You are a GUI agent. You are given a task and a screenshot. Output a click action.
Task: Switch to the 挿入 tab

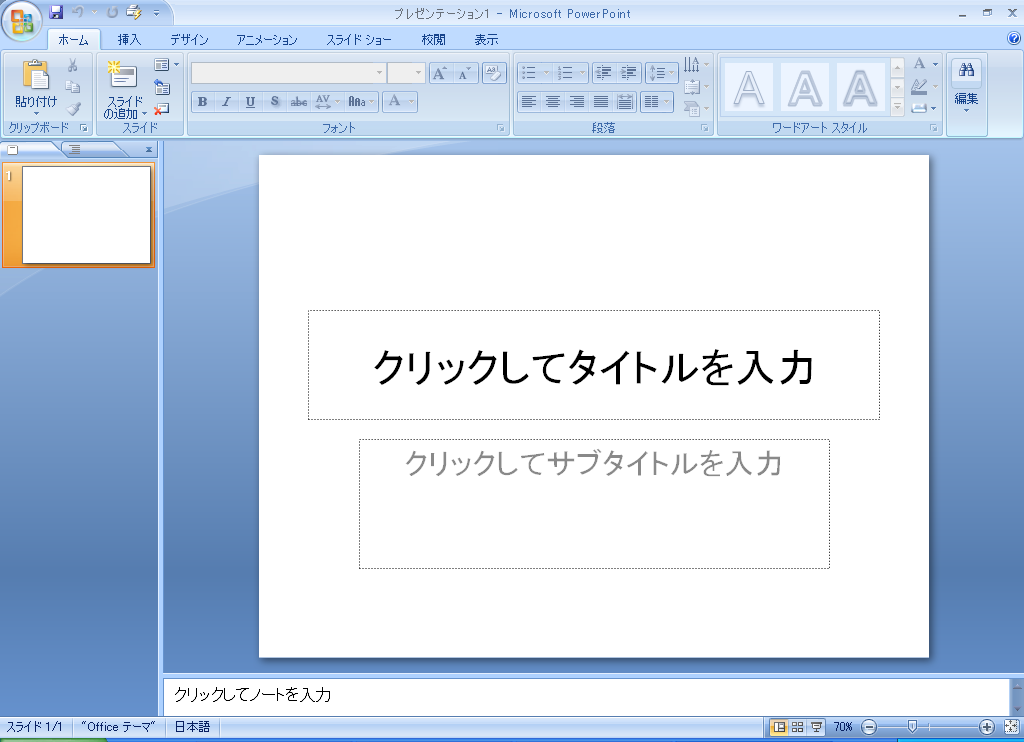pyautogui.click(x=129, y=40)
